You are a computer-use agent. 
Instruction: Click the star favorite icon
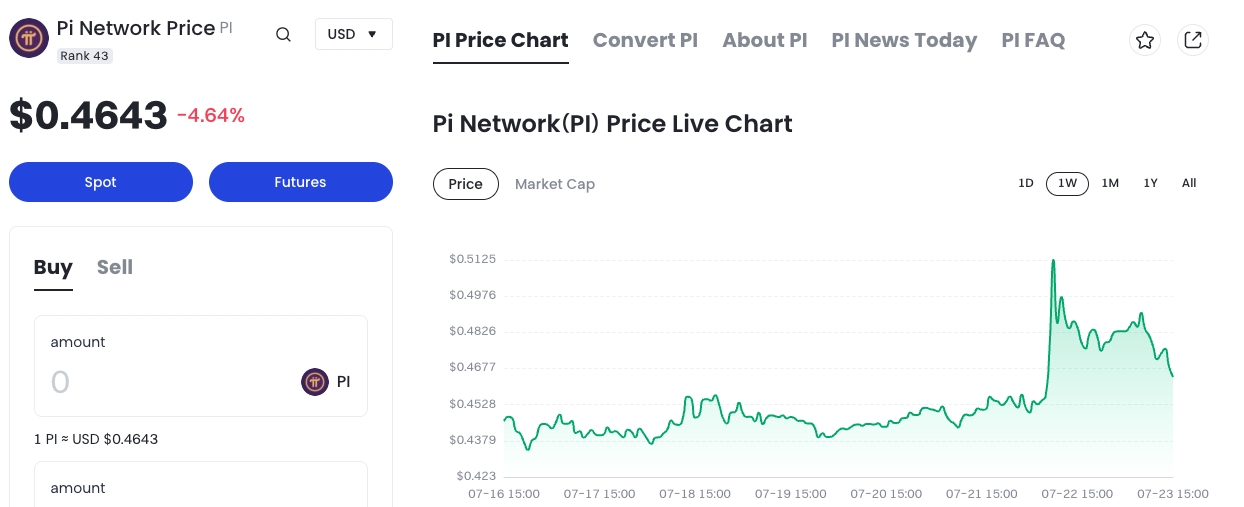pyautogui.click(x=1145, y=40)
